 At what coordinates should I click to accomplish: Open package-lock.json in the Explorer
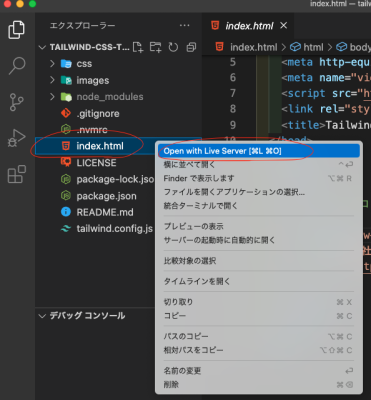pos(95,179)
